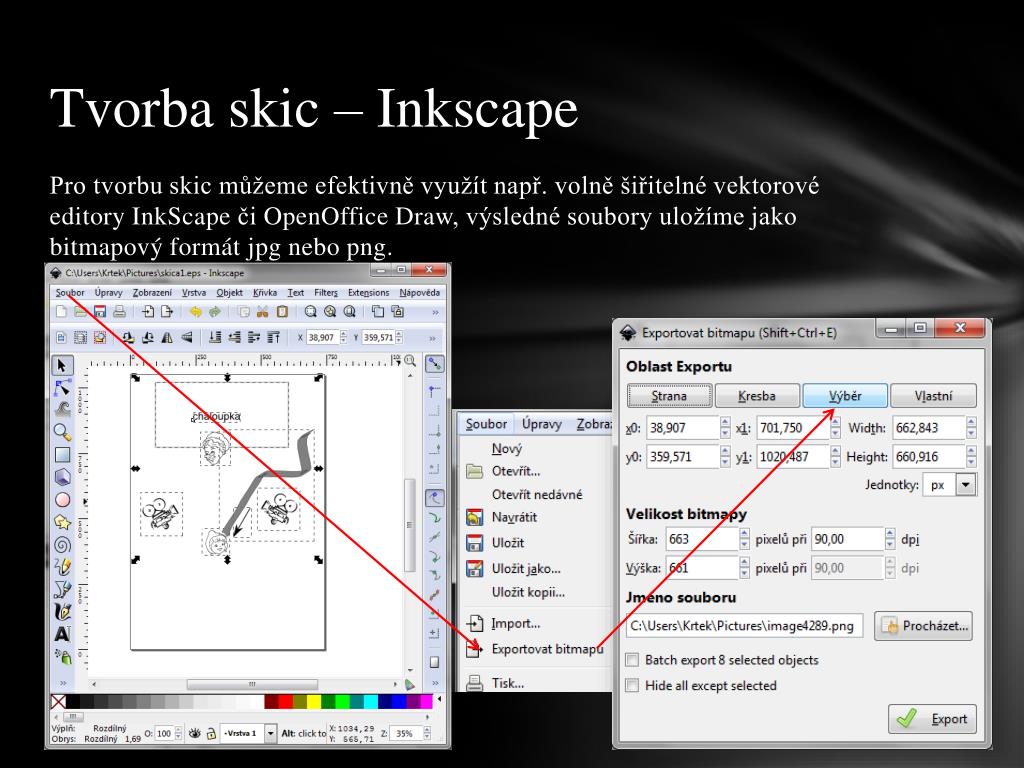The height and width of the screenshot is (768, 1024).
Task: Open the Křivka menu
Action: tap(265, 293)
